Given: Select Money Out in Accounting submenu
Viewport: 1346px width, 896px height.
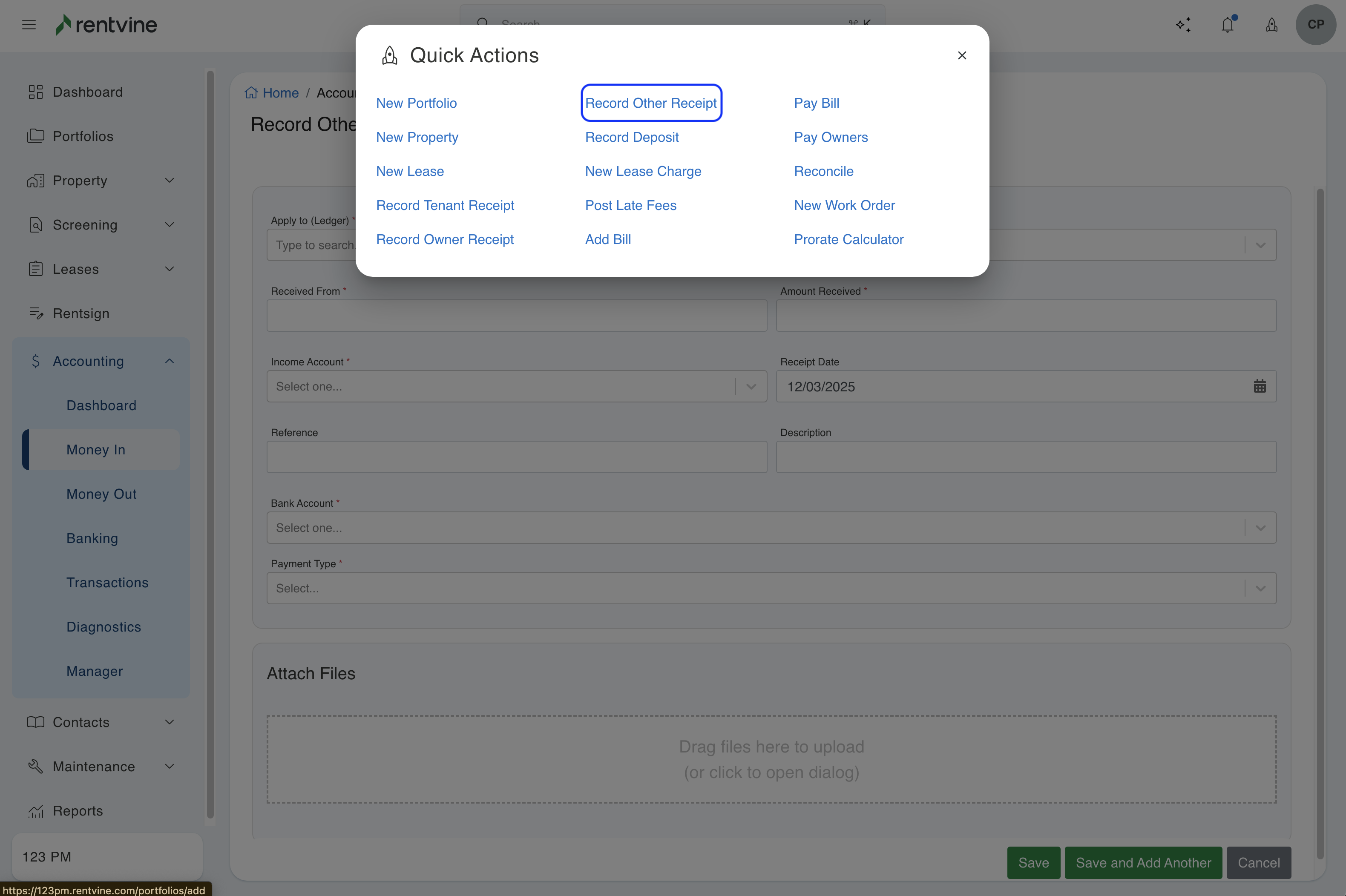Looking at the screenshot, I should click(x=101, y=494).
